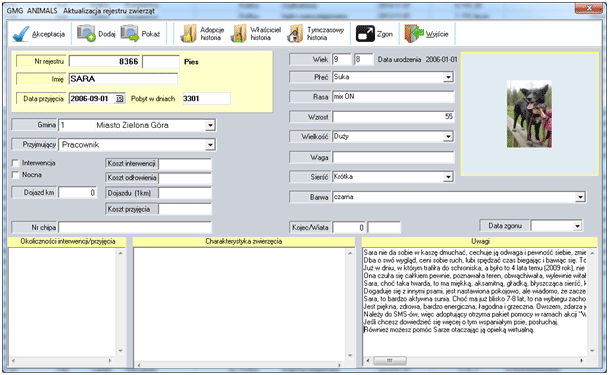Open the Barwa dropdown
Screen dimensions: 609x375
(580, 197)
